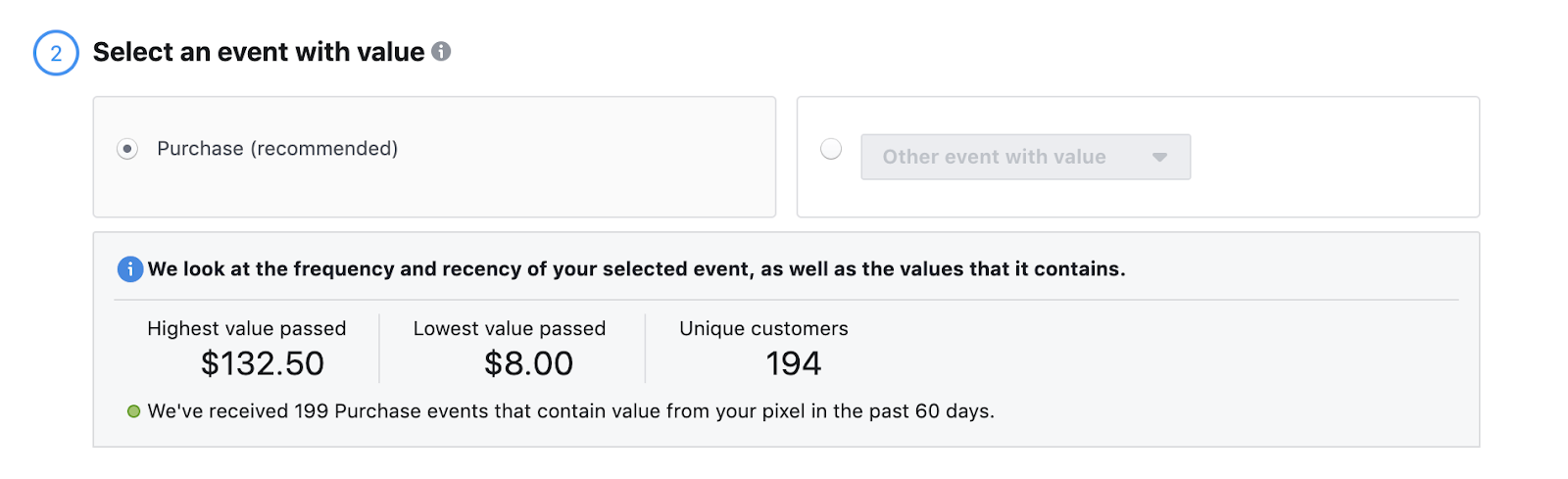The height and width of the screenshot is (479, 1568).
Task: Click the step 2 circle badge
Action: pyautogui.click(x=56, y=53)
